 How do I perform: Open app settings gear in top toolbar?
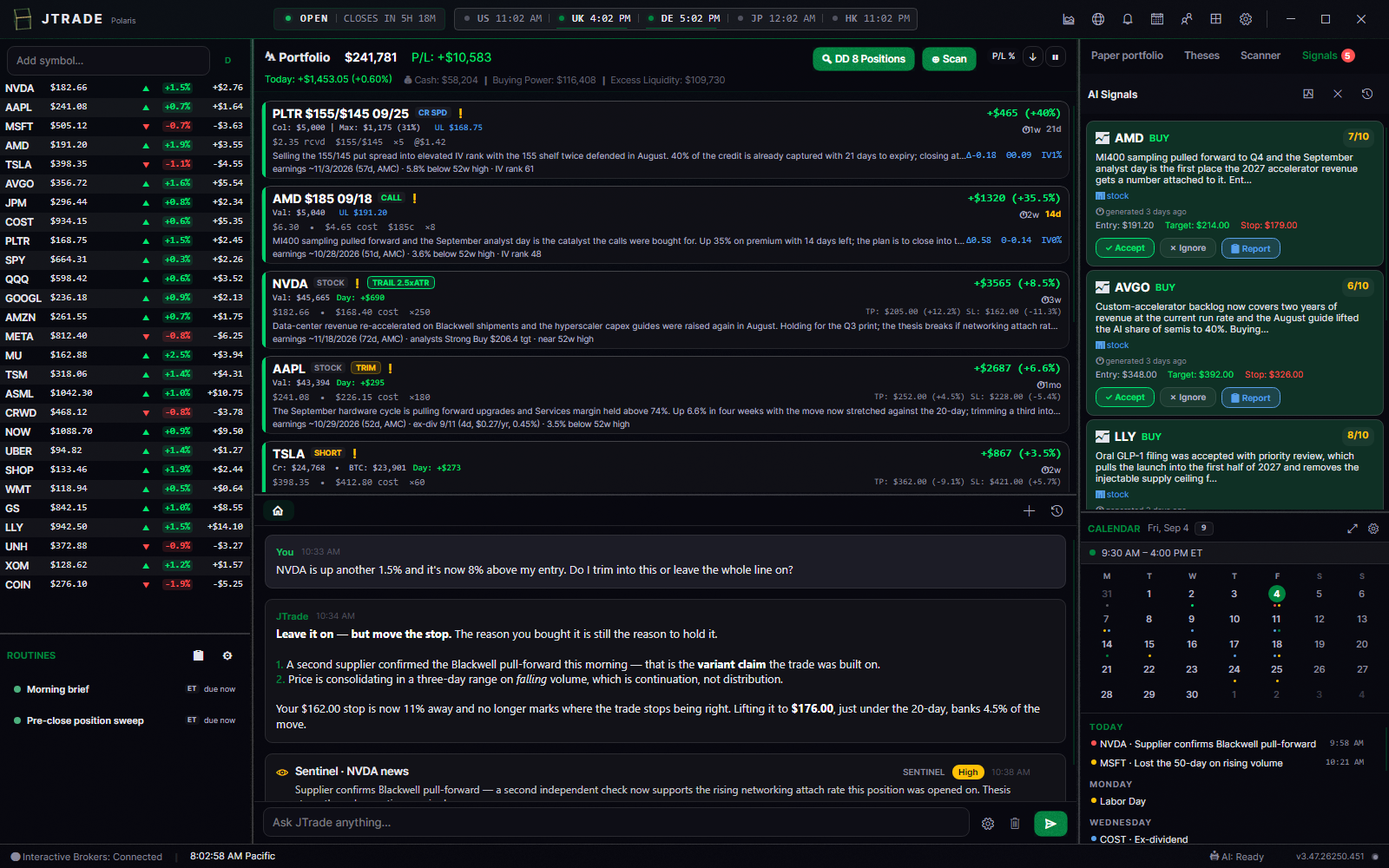click(1246, 19)
